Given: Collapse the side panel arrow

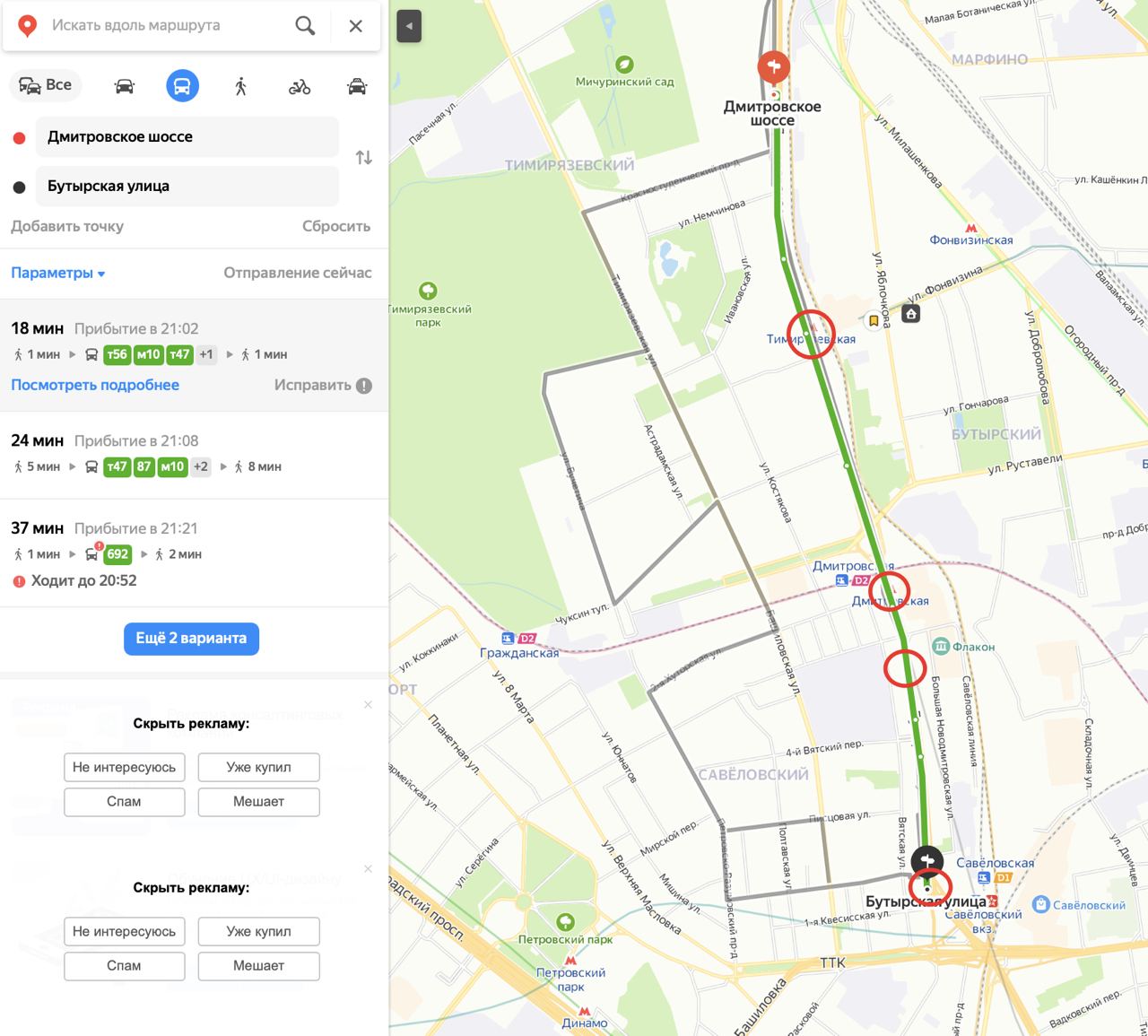Looking at the screenshot, I should pyautogui.click(x=409, y=26).
